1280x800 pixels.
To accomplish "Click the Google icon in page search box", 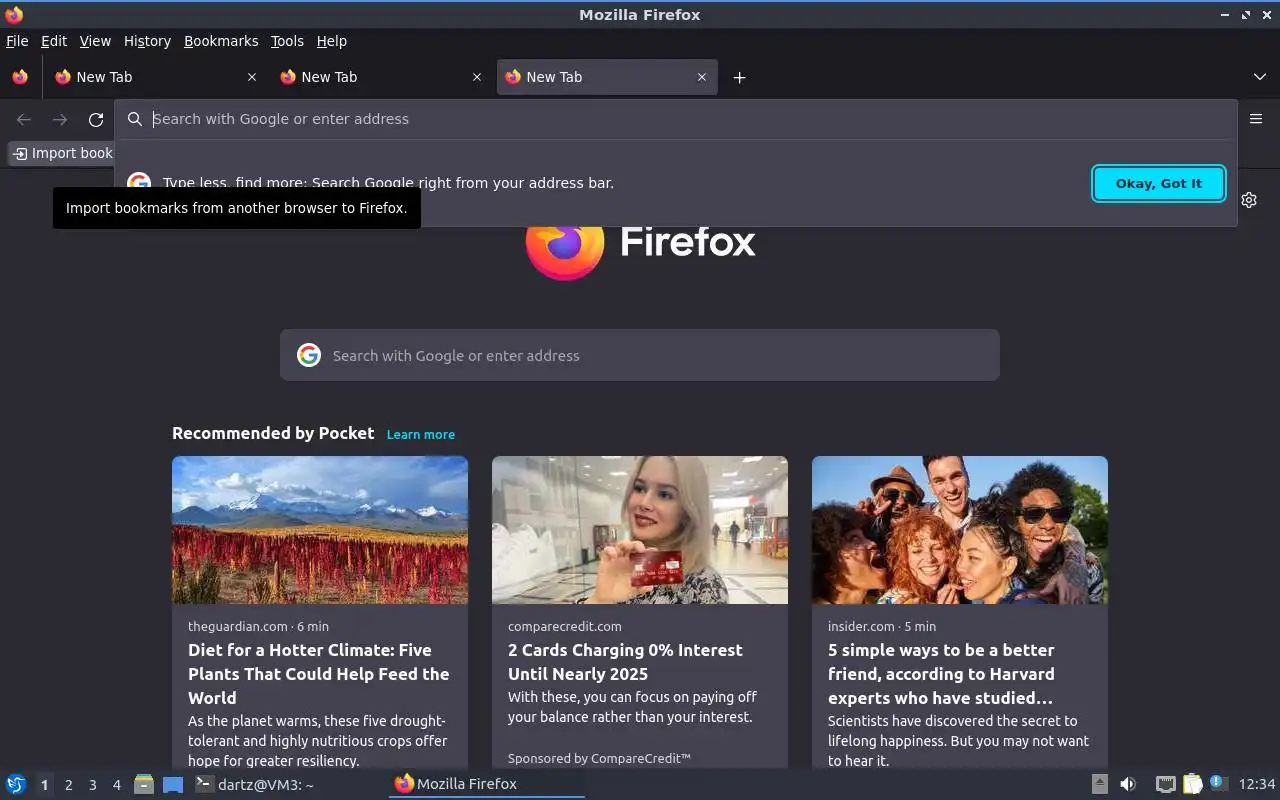I will 309,355.
